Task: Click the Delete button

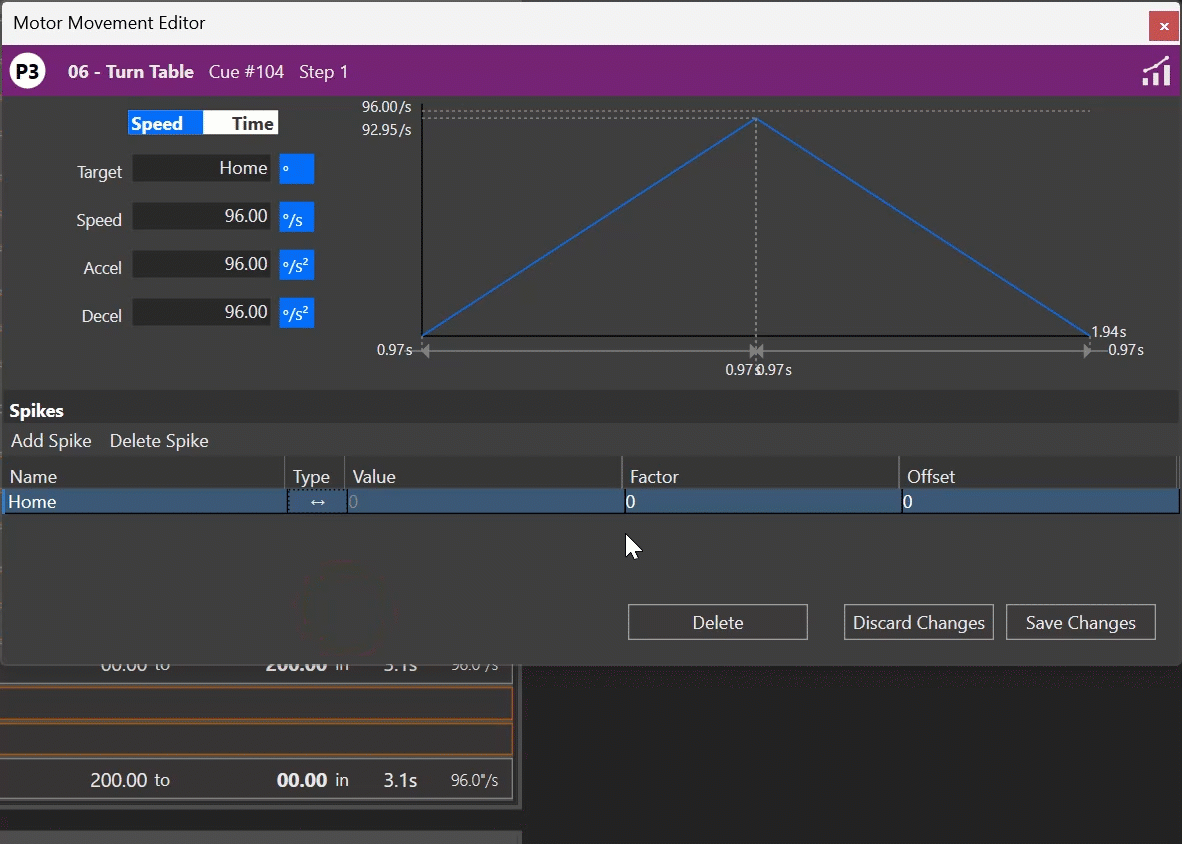Action: click(x=718, y=622)
